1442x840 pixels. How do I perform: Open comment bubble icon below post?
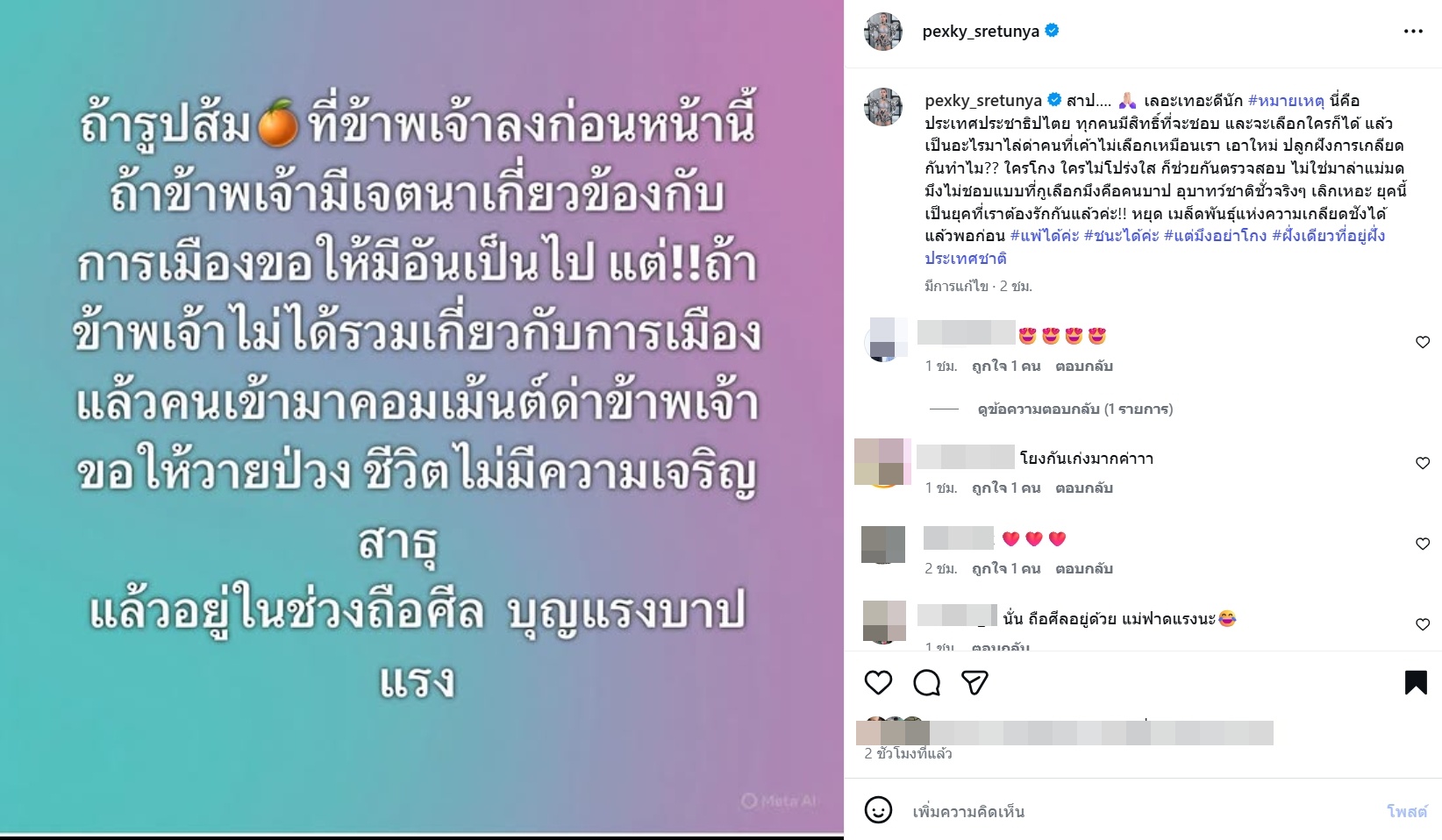point(926,682)
